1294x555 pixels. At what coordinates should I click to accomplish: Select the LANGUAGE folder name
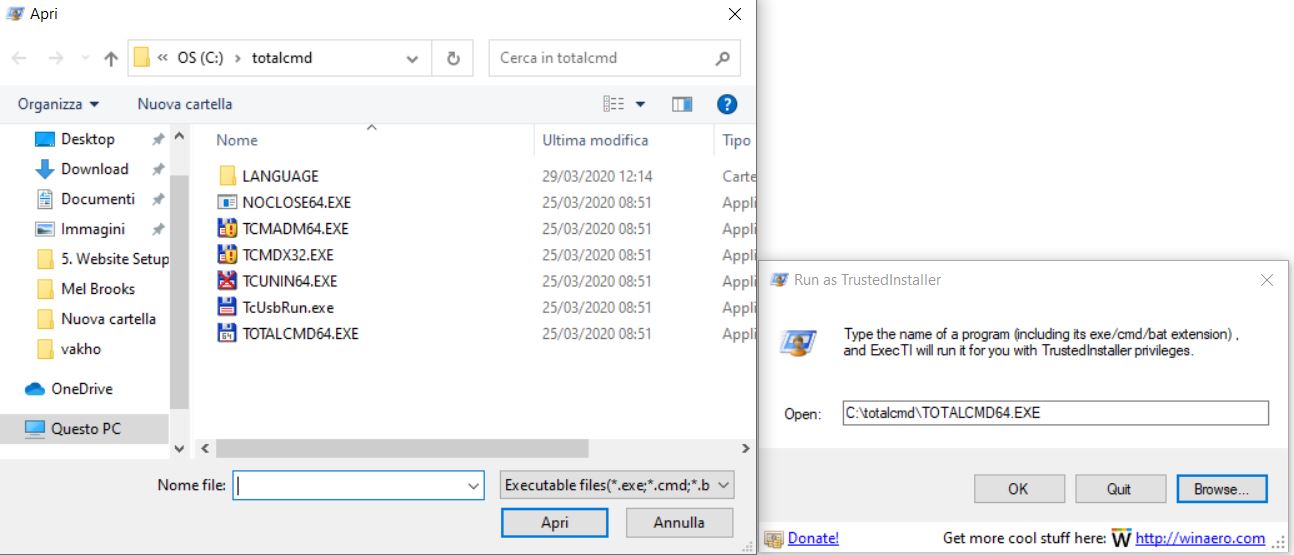[x=280, y=176]
